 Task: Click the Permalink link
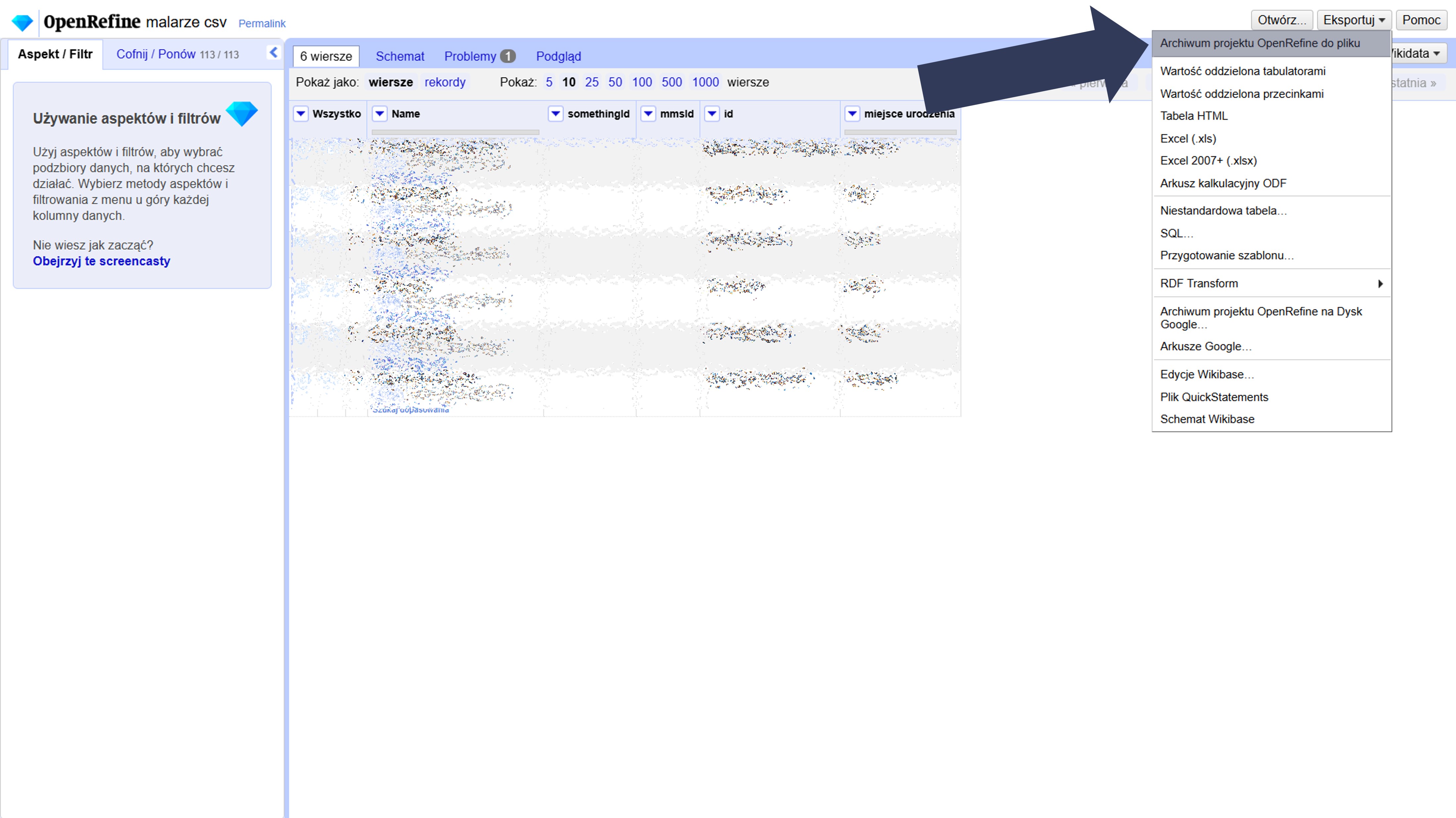pos(262,24)
